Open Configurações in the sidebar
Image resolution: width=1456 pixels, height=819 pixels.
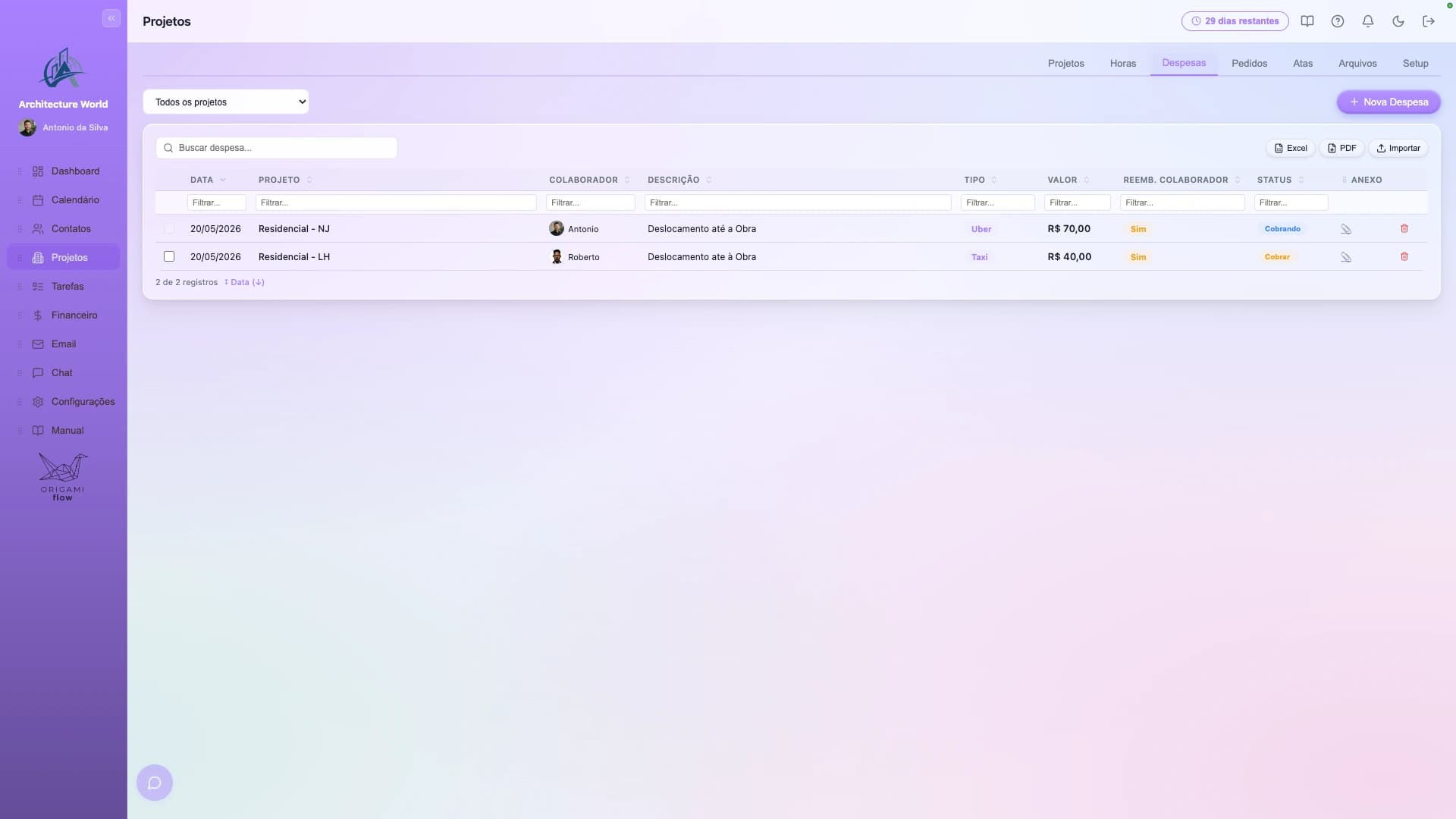click(64, 402)
